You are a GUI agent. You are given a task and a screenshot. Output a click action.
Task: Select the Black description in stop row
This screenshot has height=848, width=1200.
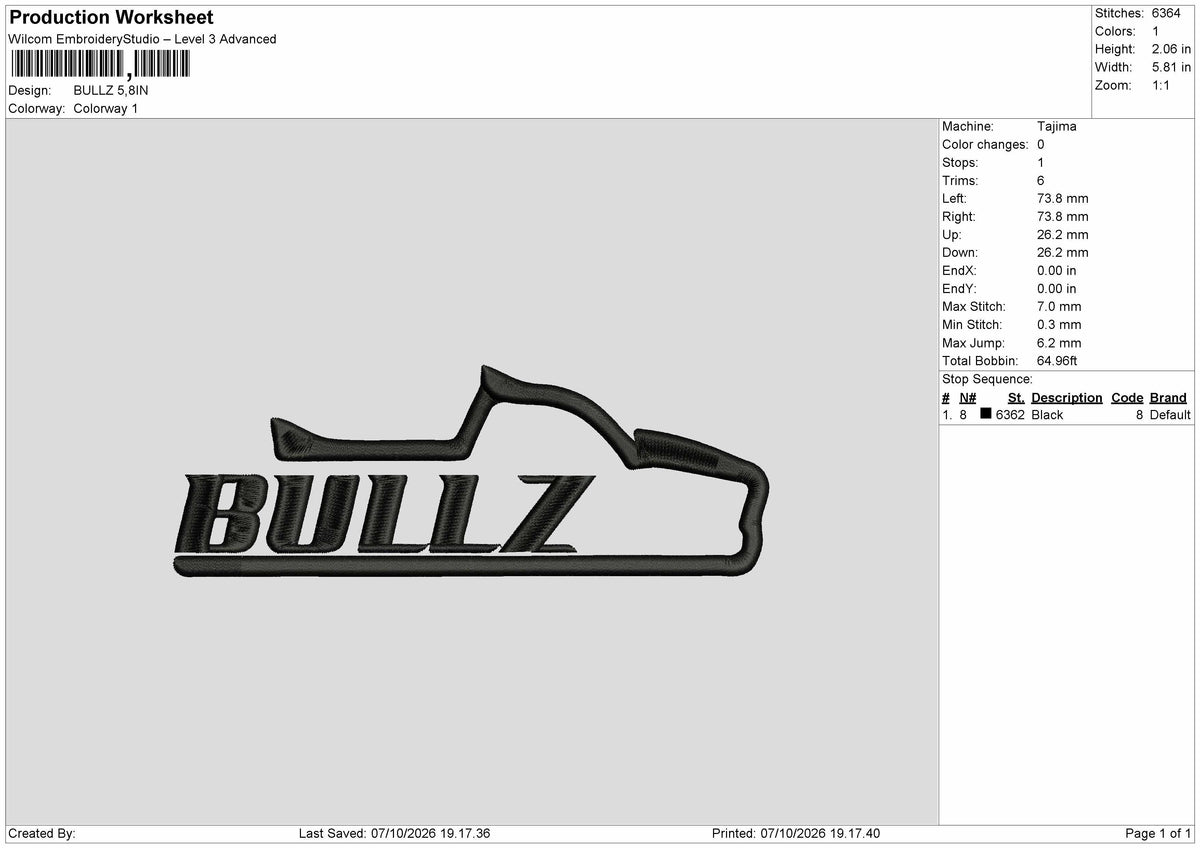point(1047,415)
